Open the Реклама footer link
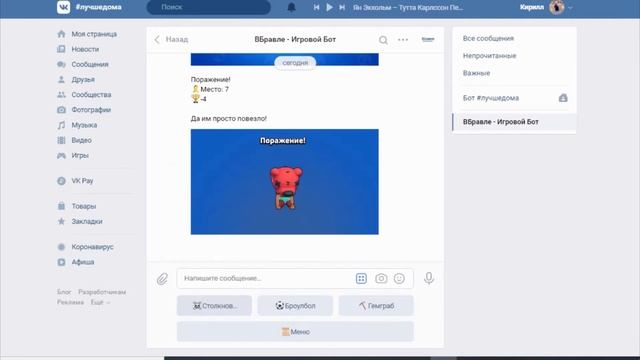Image resolution: width=640 pixels, height=360 pixels. pos(71,302)
